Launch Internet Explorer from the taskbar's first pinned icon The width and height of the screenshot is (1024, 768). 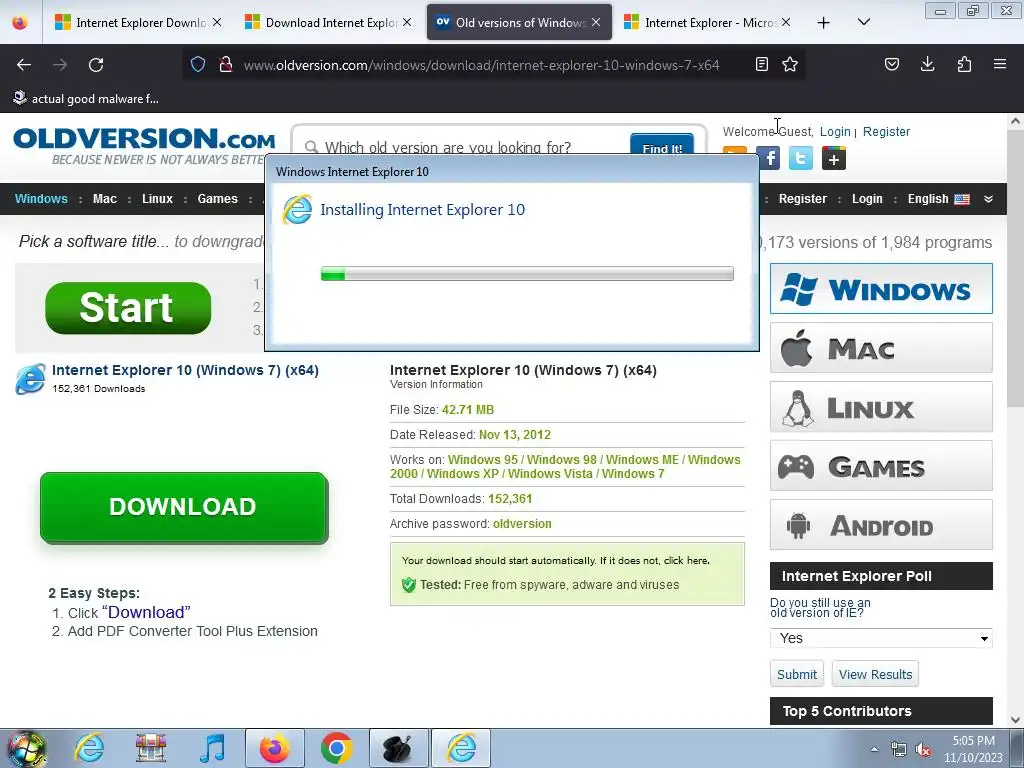[x=89, y=748]
